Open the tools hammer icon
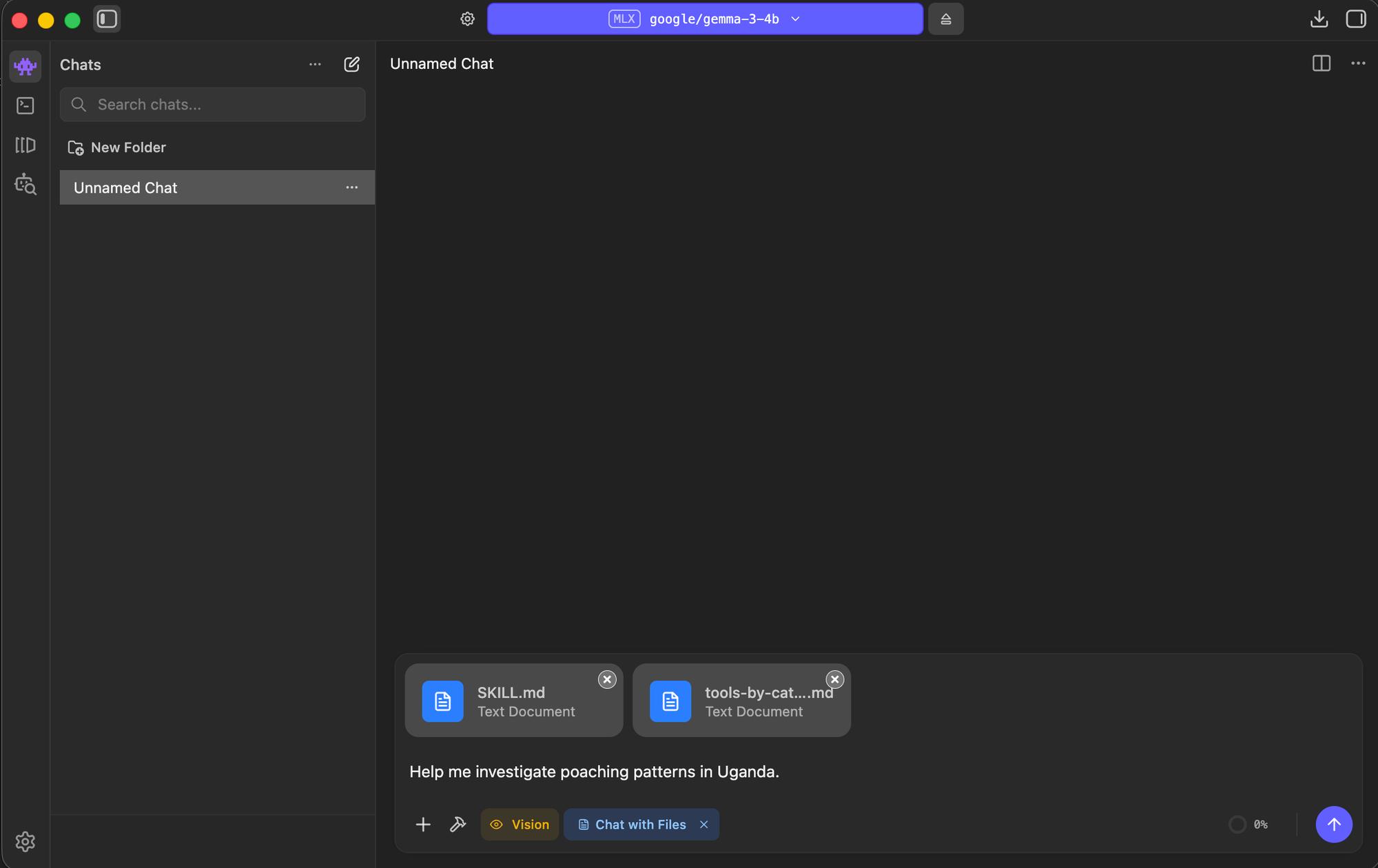1378x868 pixels. click(458, 825)
